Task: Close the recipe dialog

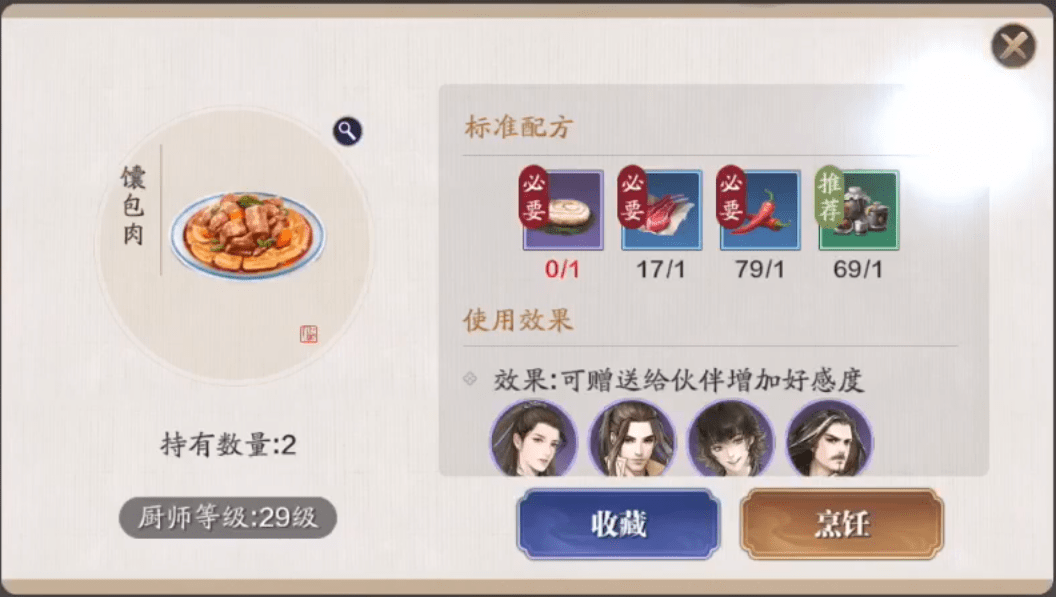Action: click(1014, 46)
